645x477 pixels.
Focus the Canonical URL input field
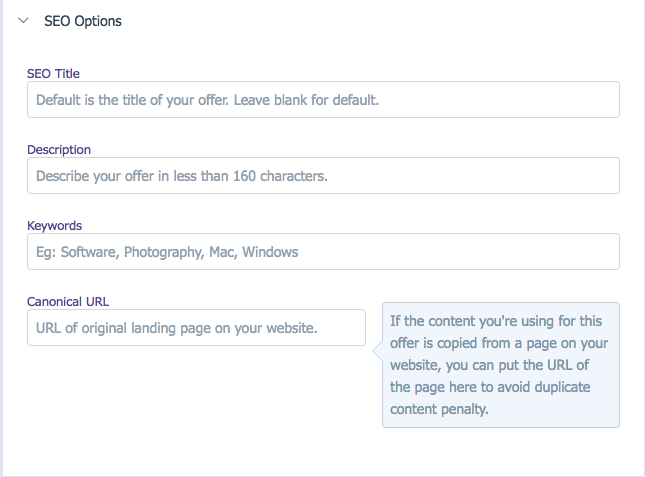click(x=196, y=328)
